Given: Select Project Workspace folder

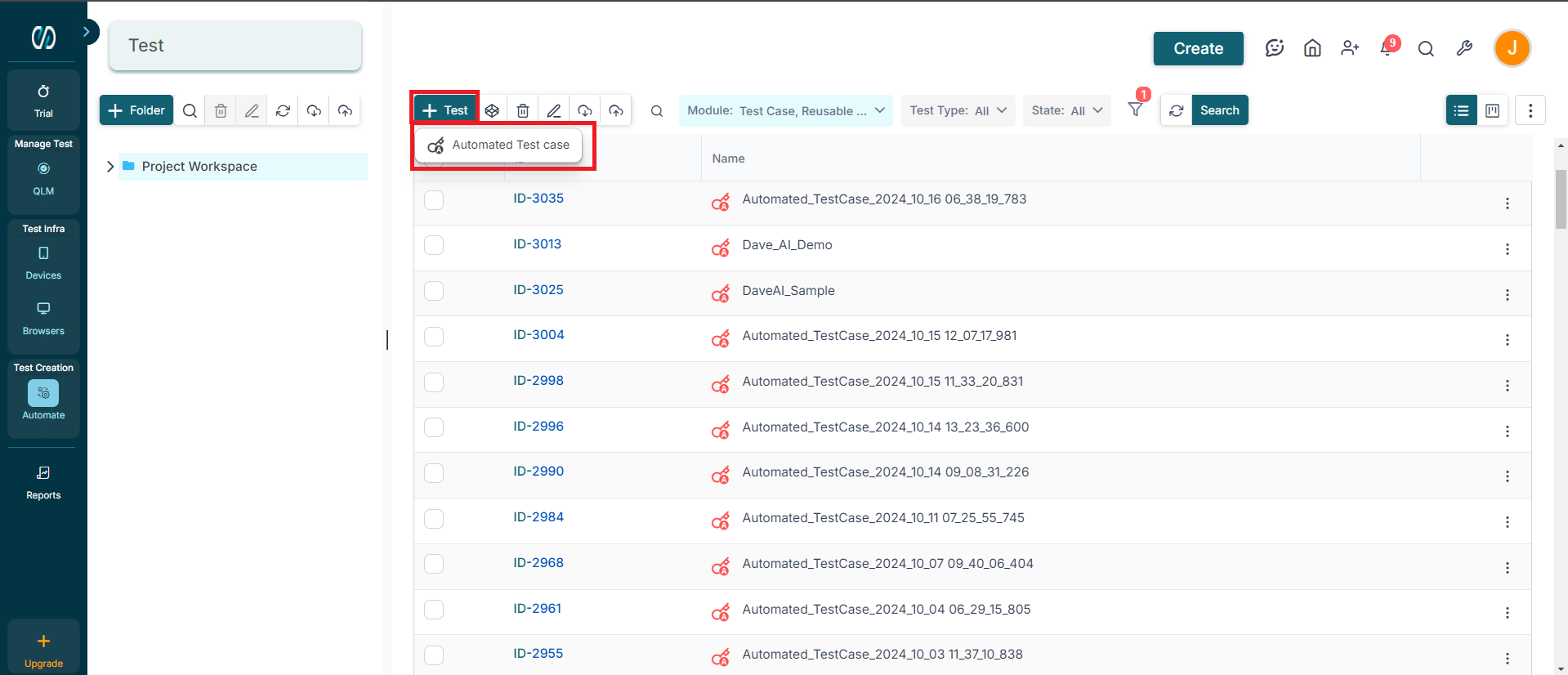Looking at the screenshot, I should tap(243, 167).
